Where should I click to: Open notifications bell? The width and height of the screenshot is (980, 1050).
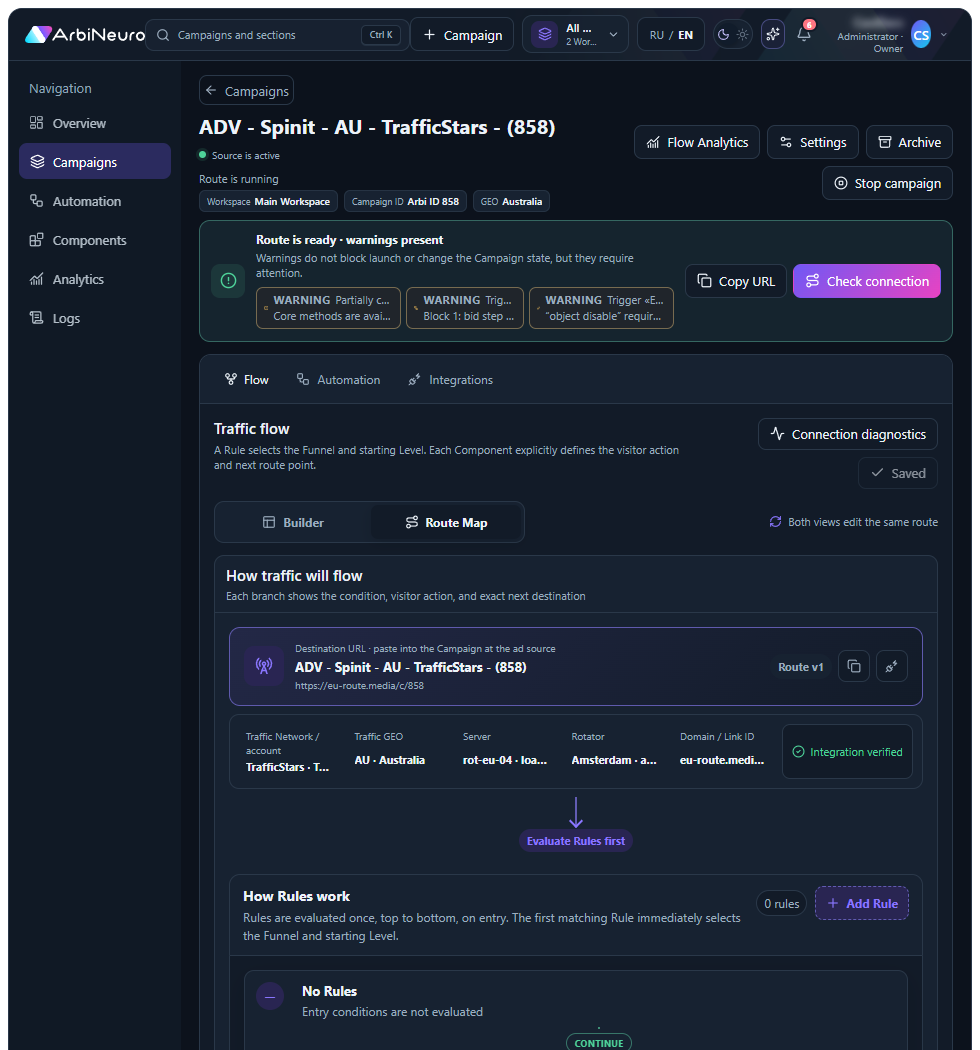pos(804,33)
